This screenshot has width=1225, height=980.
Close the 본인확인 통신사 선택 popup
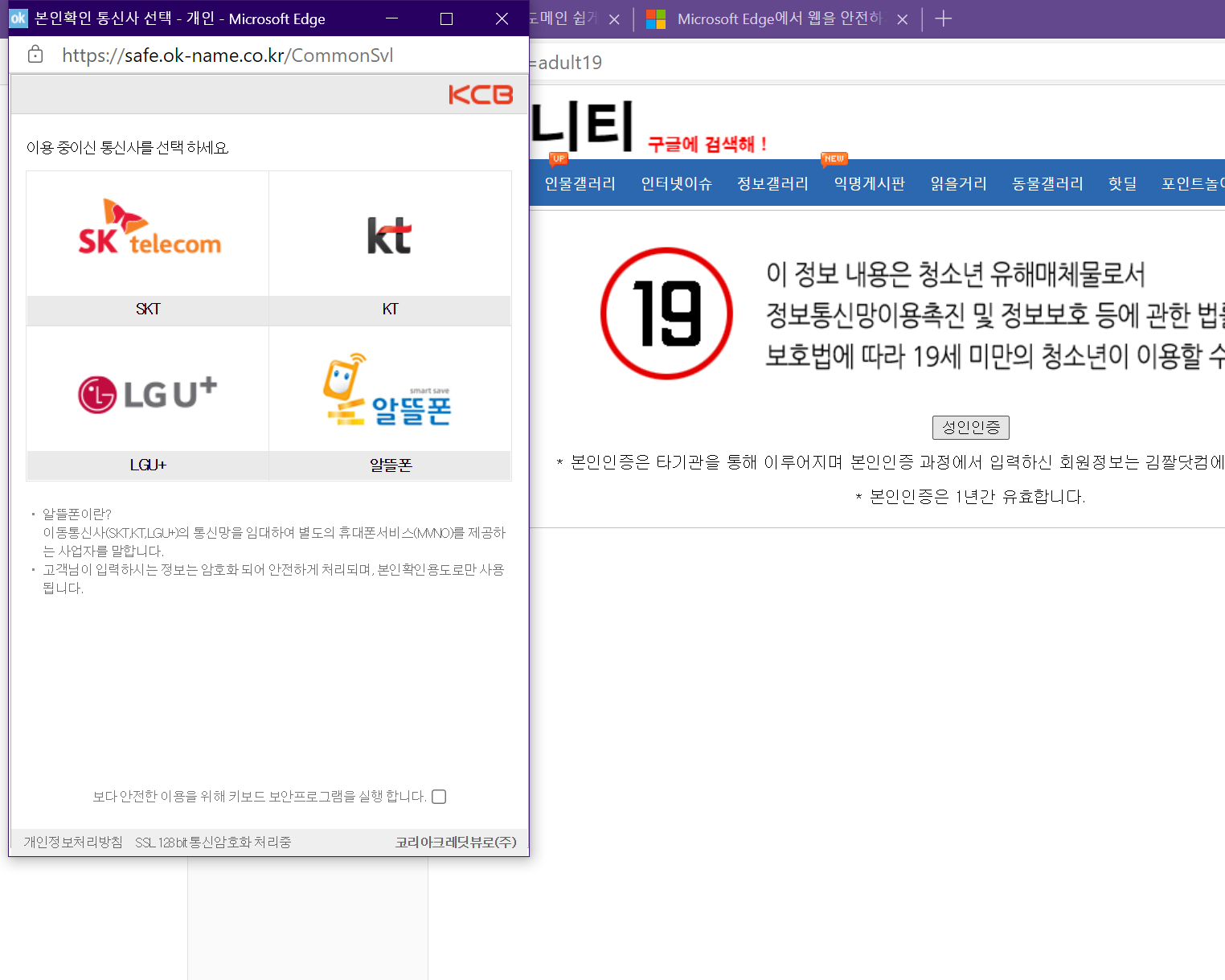click(x=502, y=18)
